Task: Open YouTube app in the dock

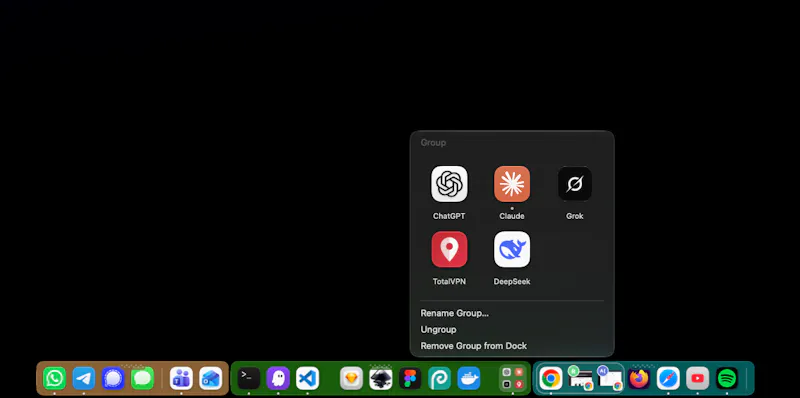Action: (697, 379)
